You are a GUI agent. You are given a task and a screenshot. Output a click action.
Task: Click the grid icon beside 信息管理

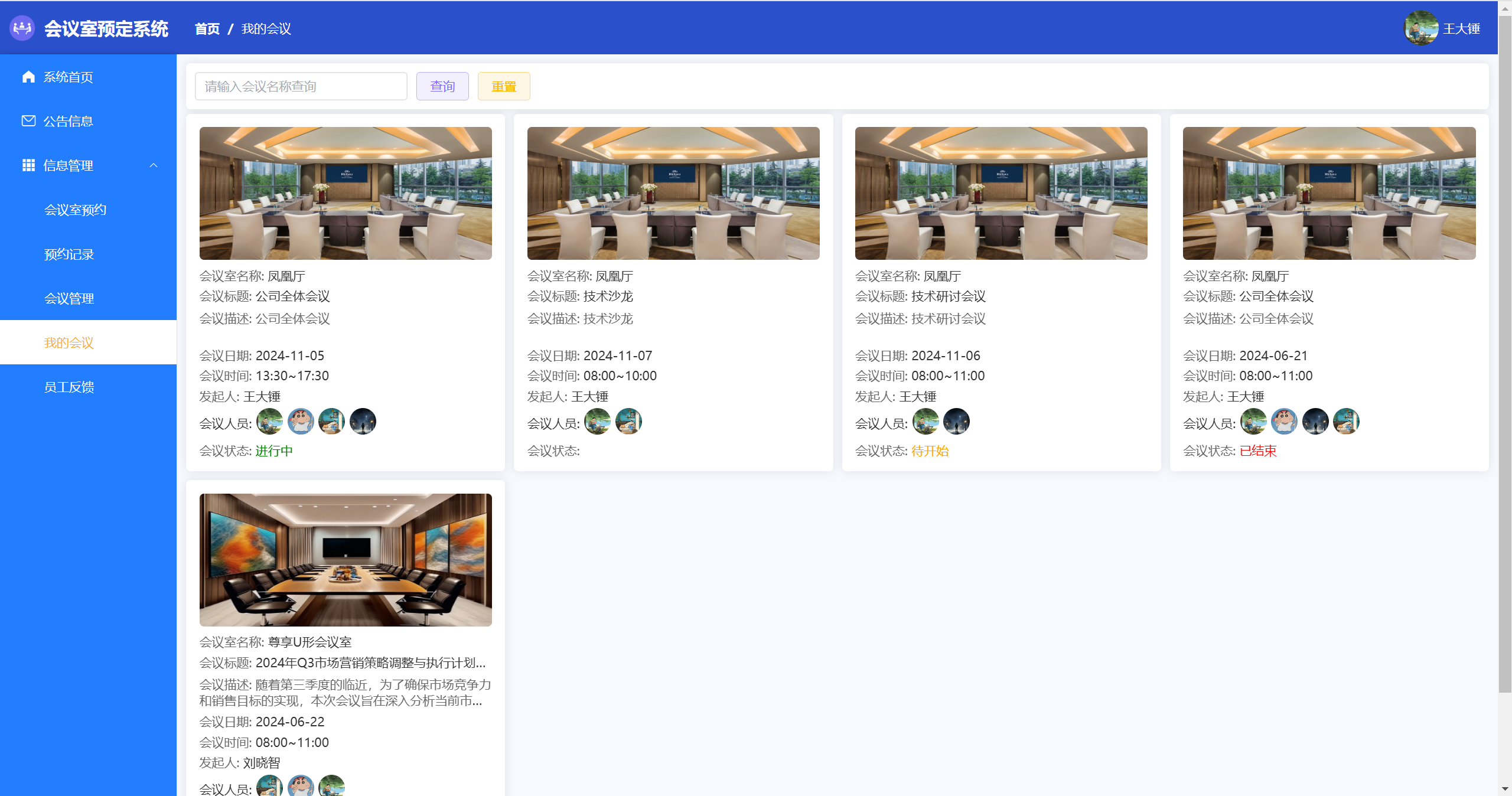point(28,165)
